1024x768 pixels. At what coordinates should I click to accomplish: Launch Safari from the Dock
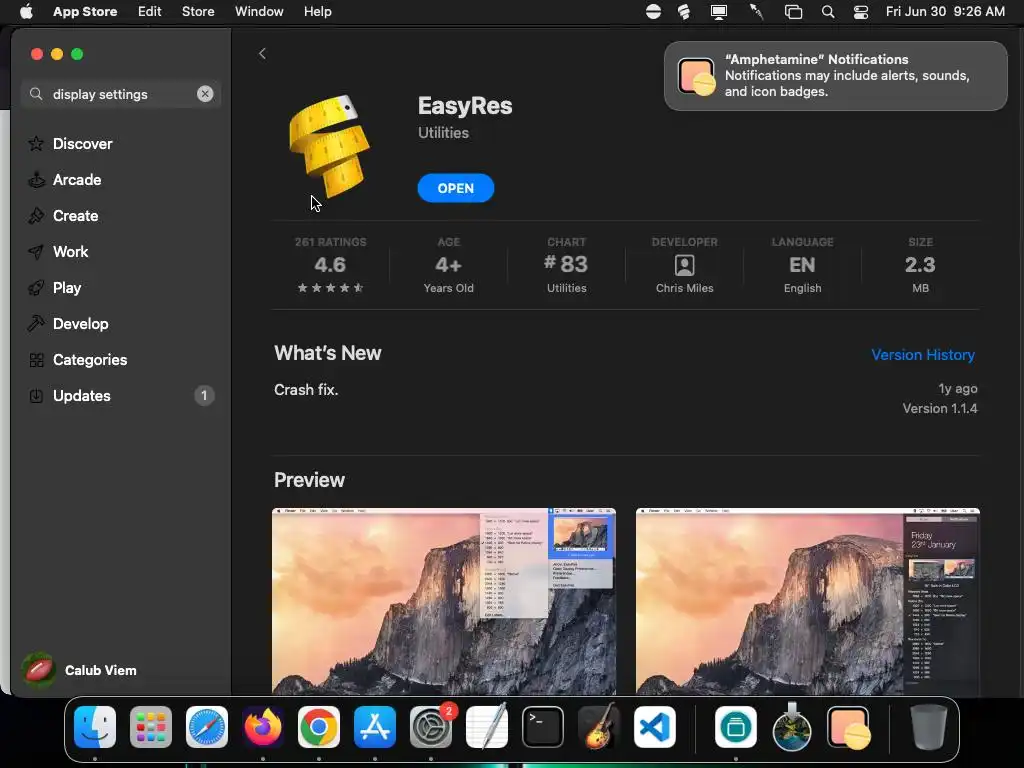pyautogui.click(x=206, y=727)
